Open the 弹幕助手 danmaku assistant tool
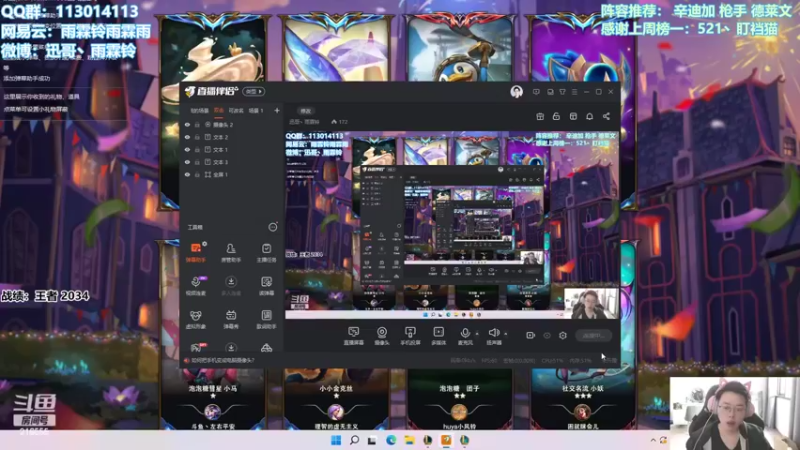This screenshot has width=800, height=450. (x=195, y=252)
